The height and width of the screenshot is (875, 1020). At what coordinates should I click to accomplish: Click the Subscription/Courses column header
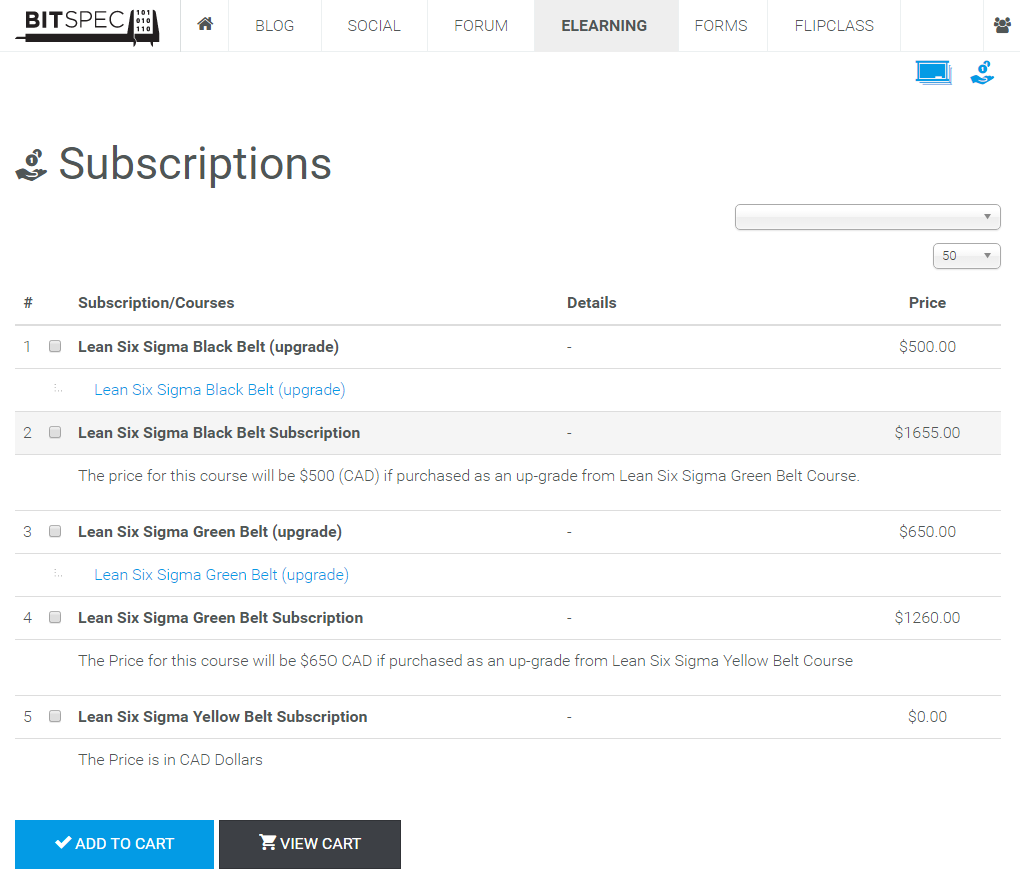(x=156, y=303)
